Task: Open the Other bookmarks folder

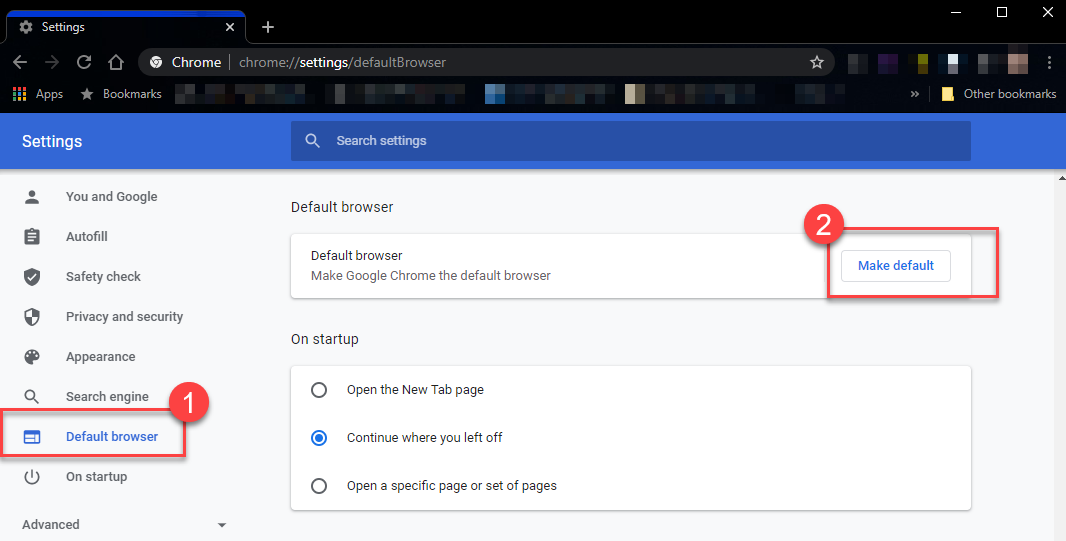Action: coord(998,94)
